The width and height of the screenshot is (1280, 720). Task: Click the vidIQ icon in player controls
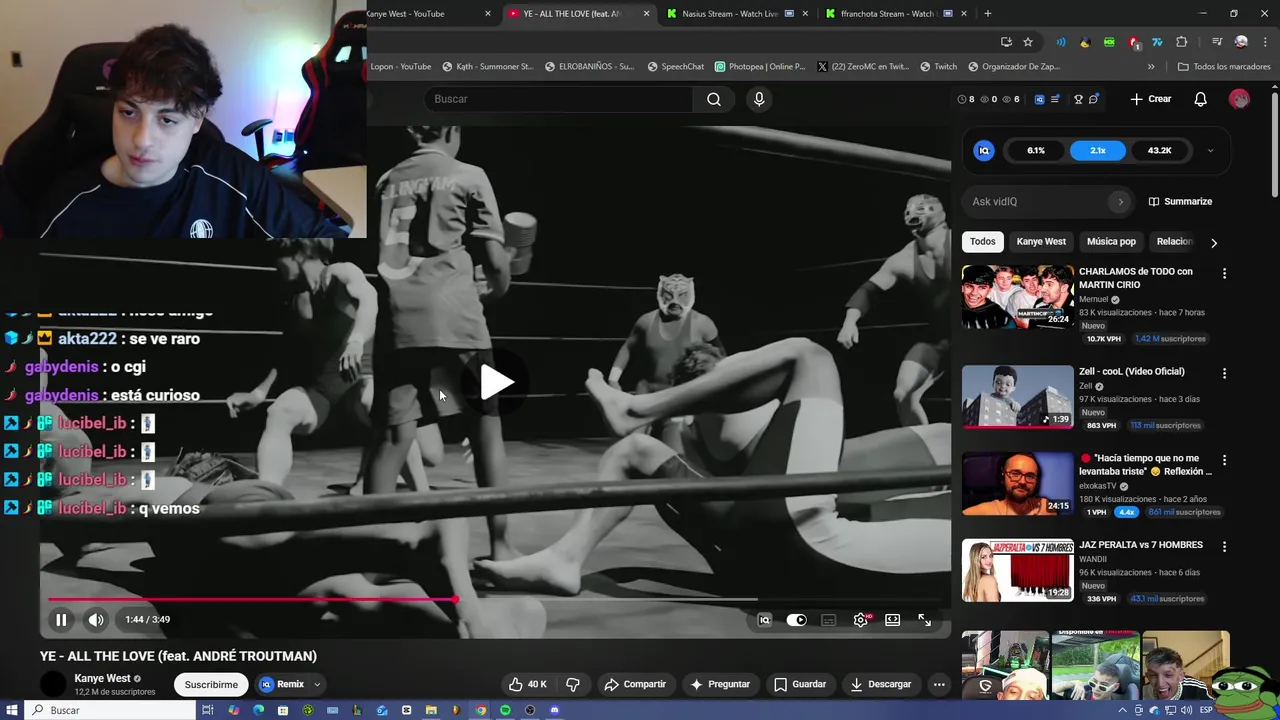click(764, 620)
